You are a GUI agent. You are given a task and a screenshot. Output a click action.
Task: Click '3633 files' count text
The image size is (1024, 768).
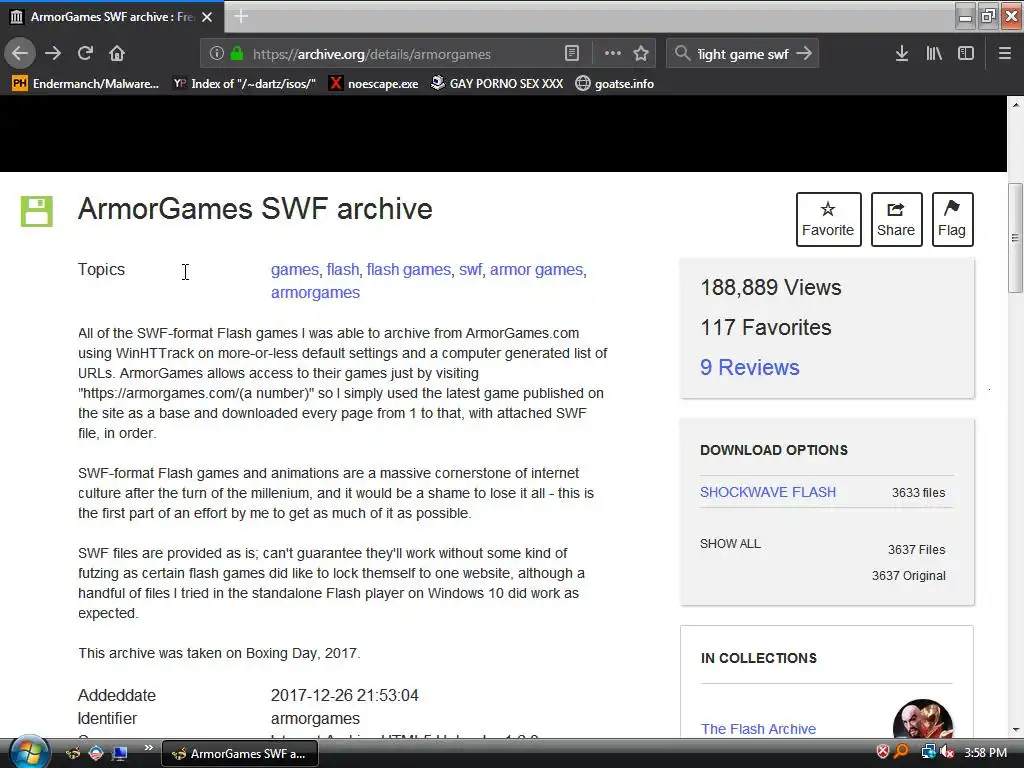(x=918, y=493)
